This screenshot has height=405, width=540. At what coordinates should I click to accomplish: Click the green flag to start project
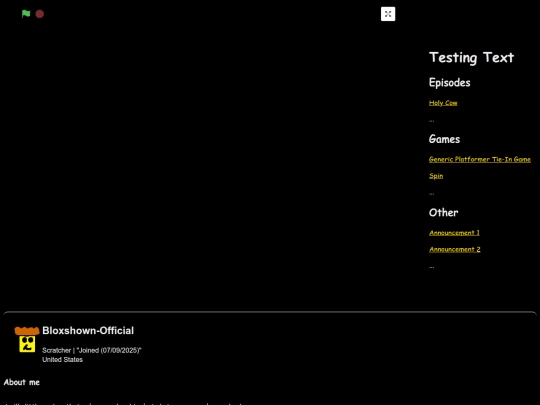pyautogui.click(x=26, y=14)
